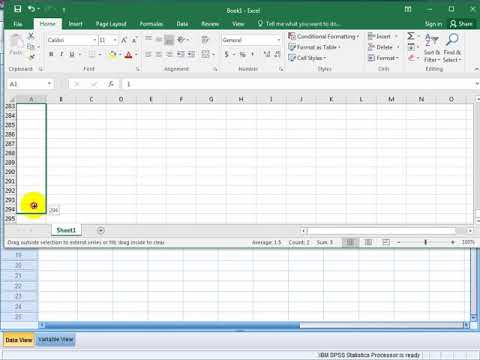Viewport: 480px width, 360px height.
Task: Click Merge & Center icon
Action: point(206,54)
